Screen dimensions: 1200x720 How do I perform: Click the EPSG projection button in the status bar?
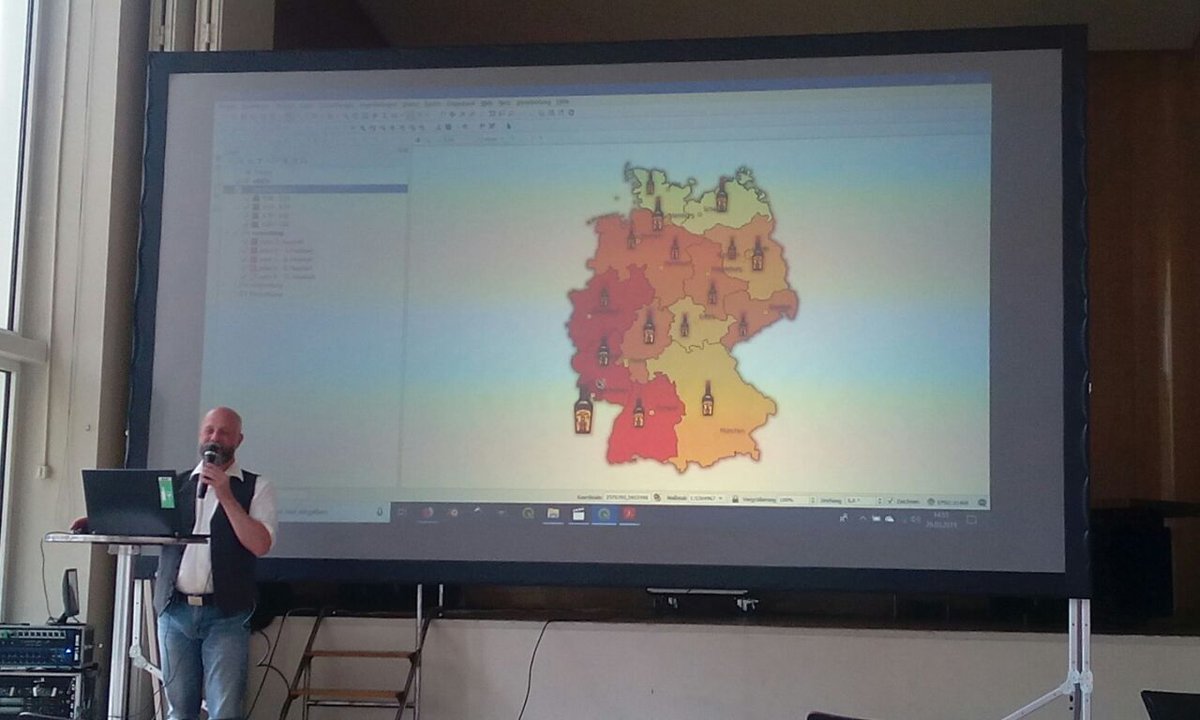(947, 501)
